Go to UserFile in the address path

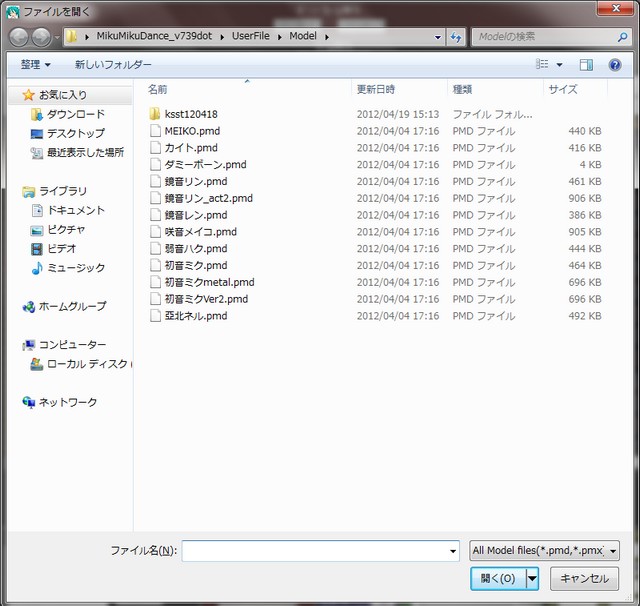251,36
